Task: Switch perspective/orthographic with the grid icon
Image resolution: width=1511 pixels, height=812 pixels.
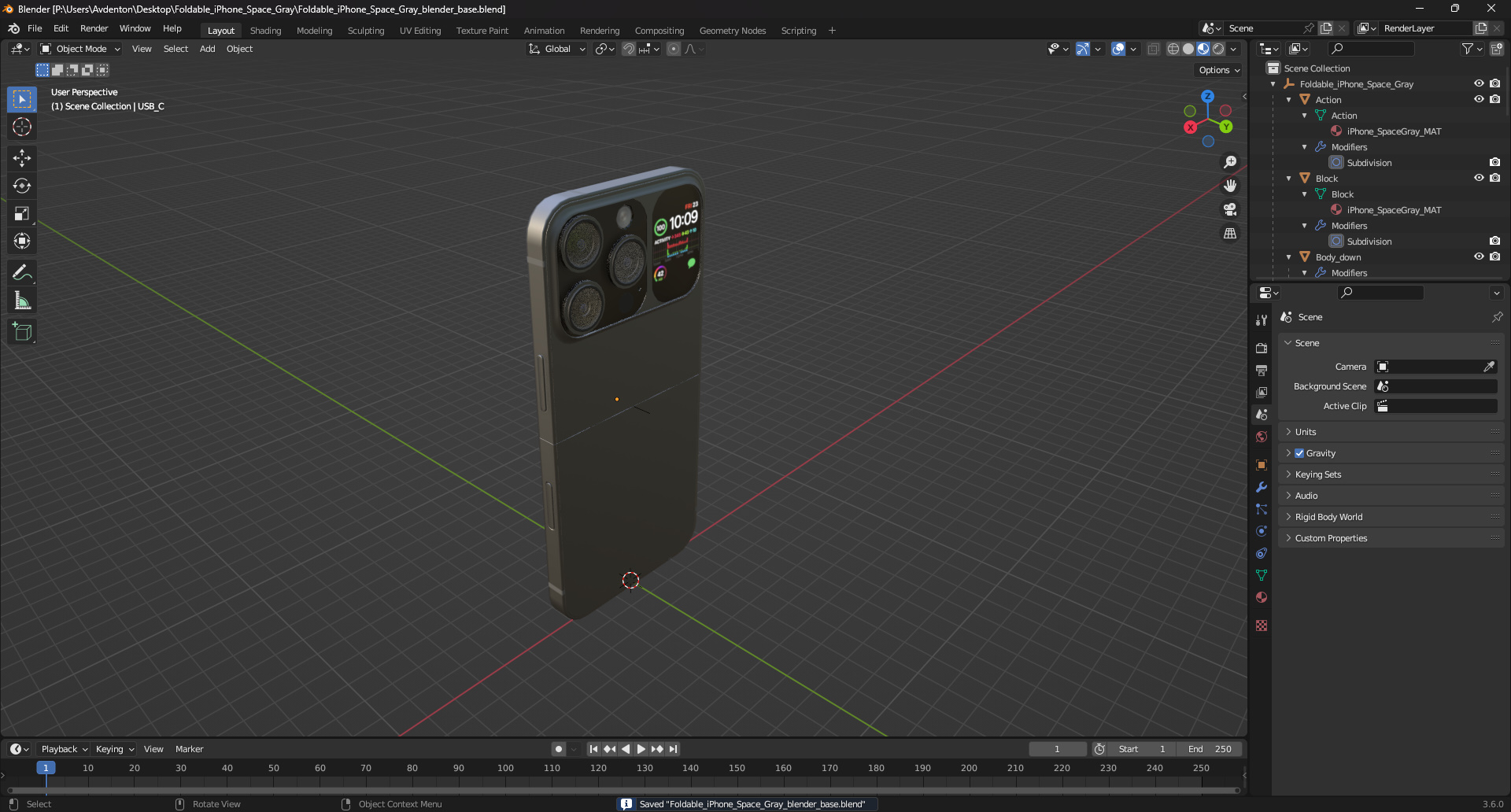Action: click(x=1229, y=233)
